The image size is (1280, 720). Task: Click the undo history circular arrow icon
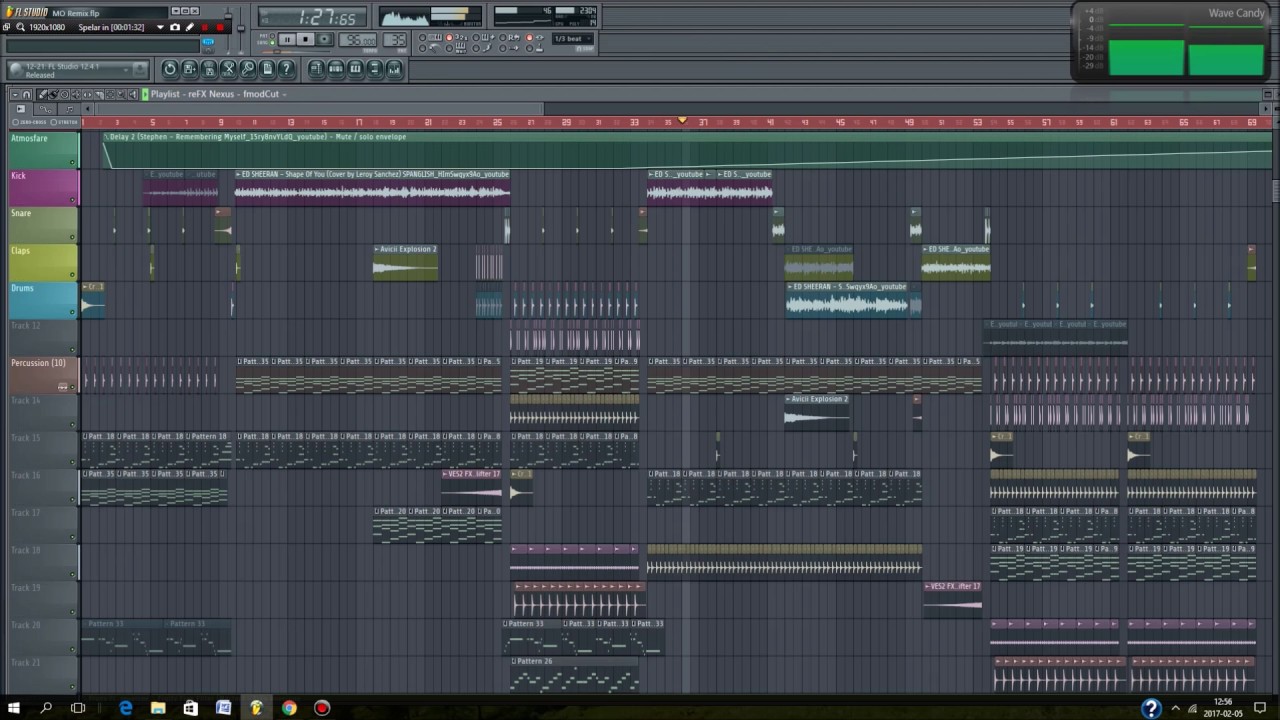pos(170,69)
